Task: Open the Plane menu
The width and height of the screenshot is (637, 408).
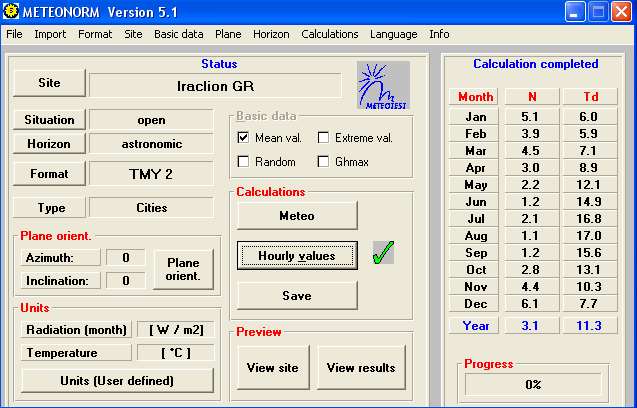Action: point(228,34)
